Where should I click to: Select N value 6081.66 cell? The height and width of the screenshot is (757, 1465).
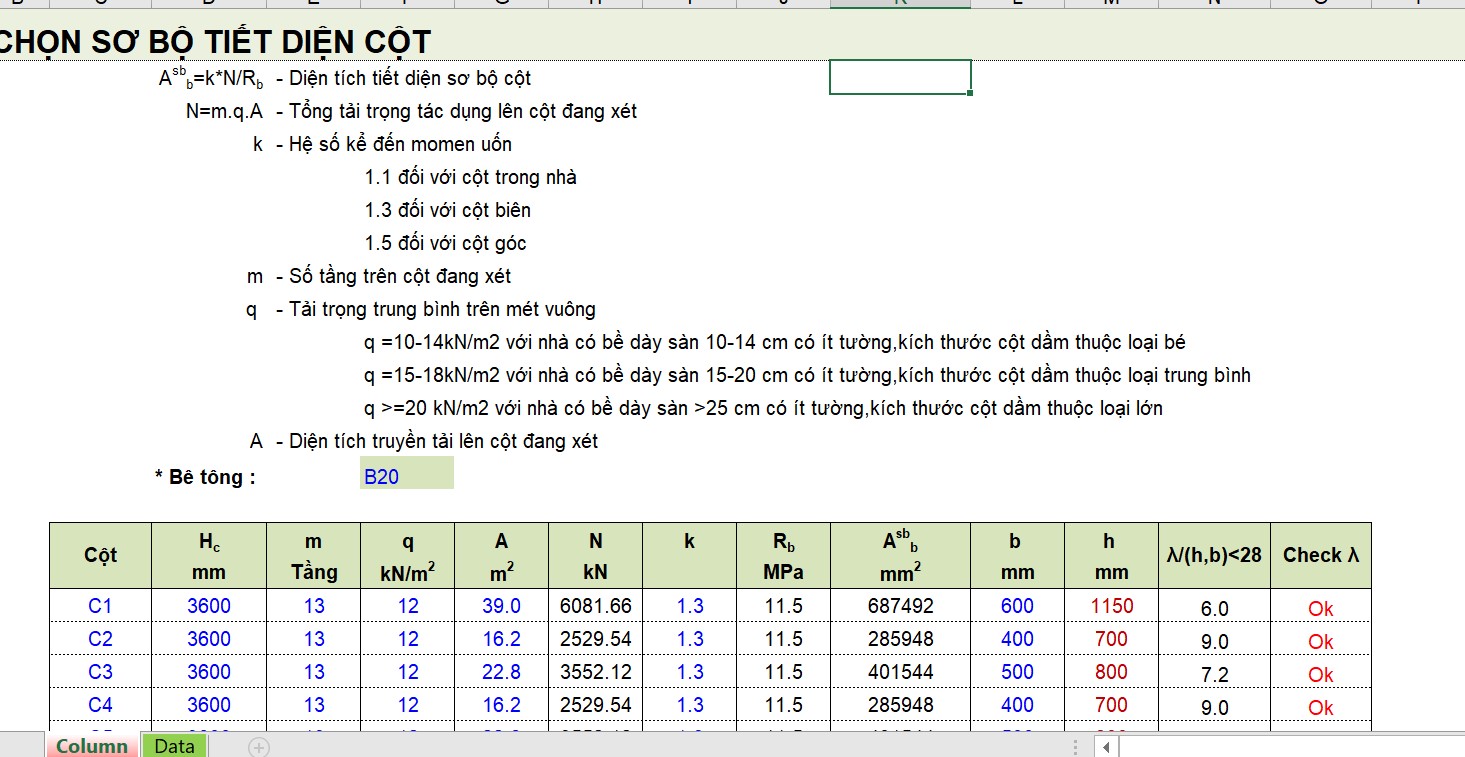tap(595, 606)
